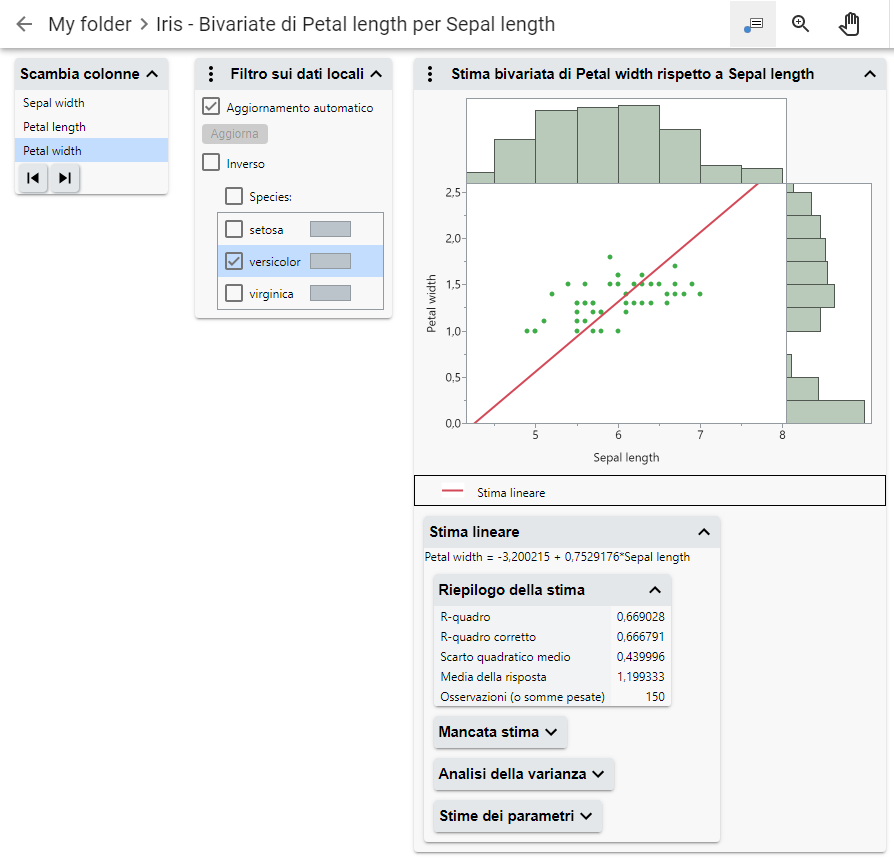Select the hand pan tool
Viewport: 894px width, 860px height.
849,24
